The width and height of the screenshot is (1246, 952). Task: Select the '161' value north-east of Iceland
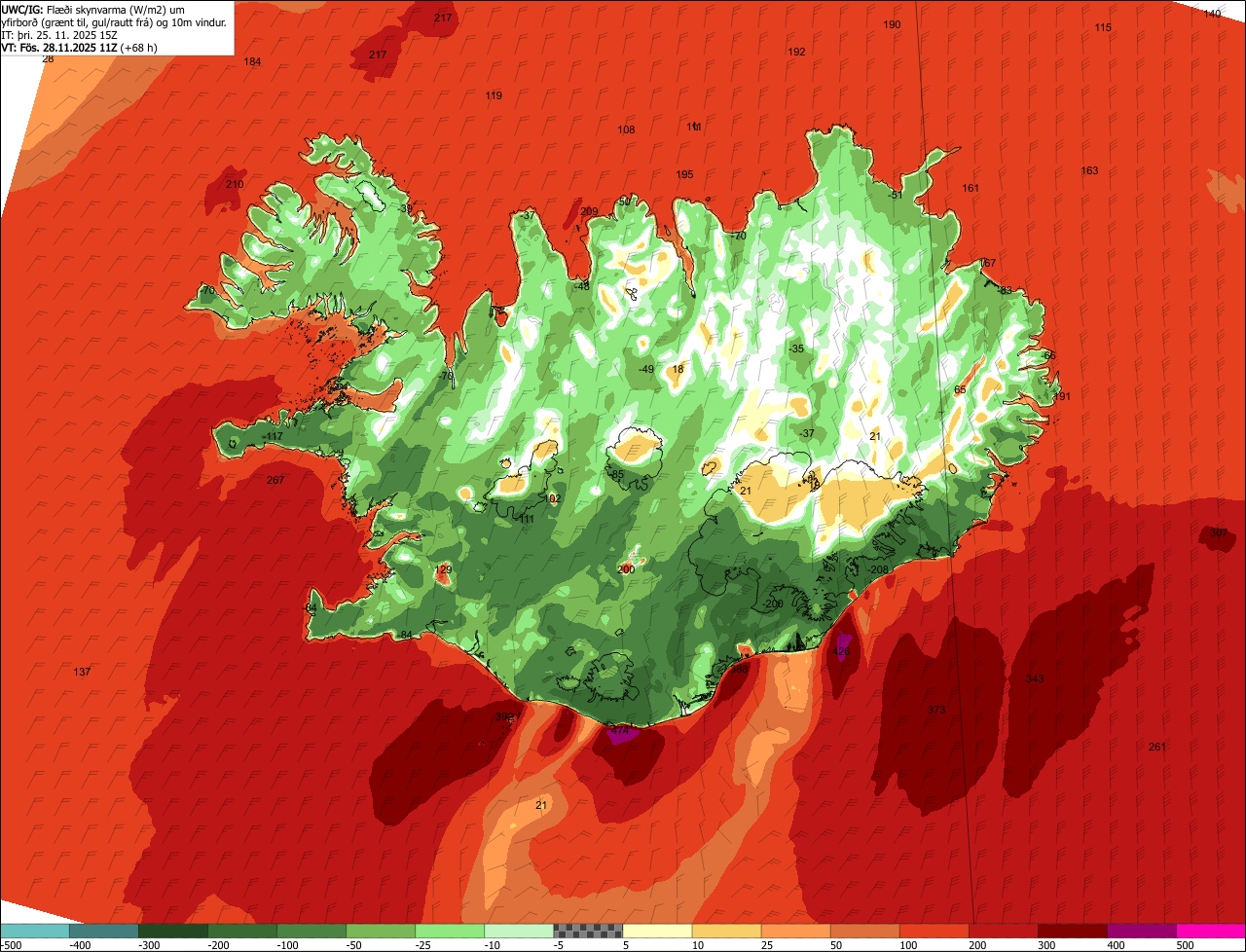pyautogui.click(x=971, y=188)
